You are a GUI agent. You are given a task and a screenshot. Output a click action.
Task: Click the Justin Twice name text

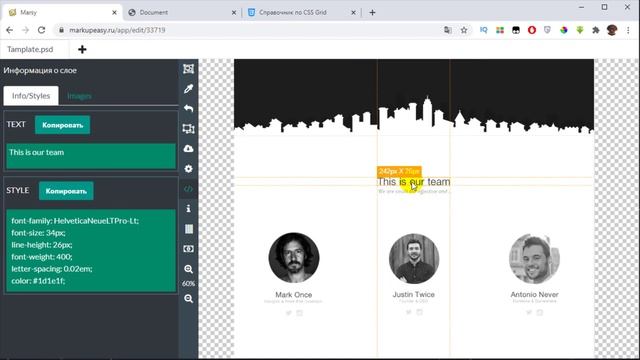pos(413,294)
